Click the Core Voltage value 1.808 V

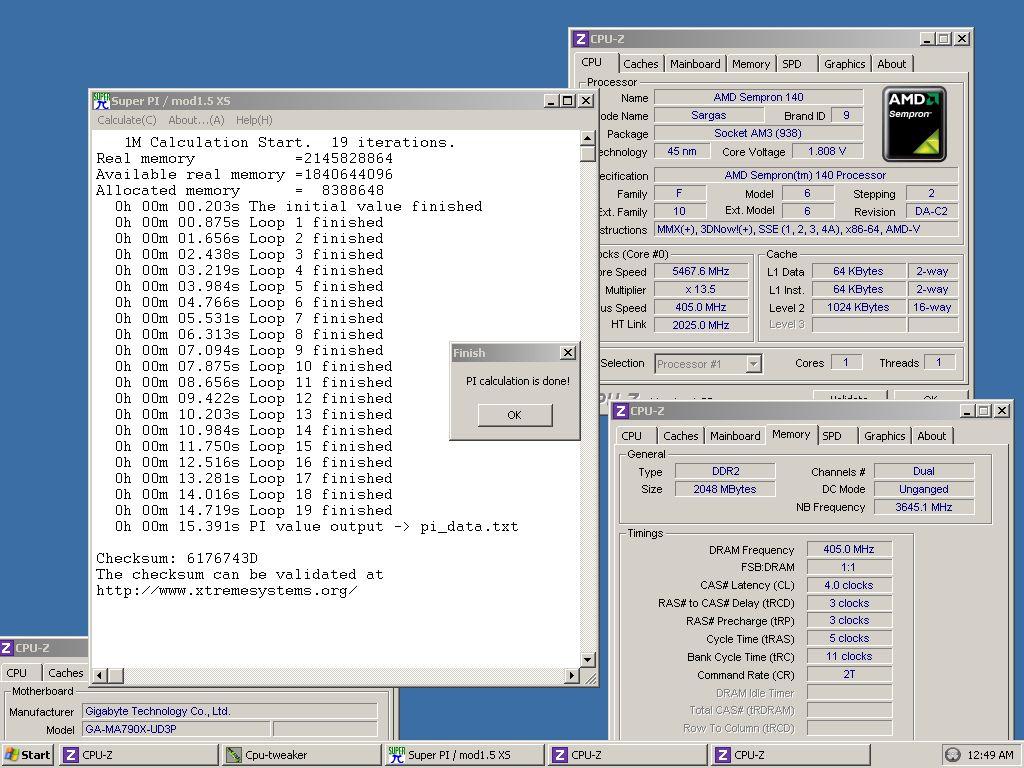coord(827,152)
